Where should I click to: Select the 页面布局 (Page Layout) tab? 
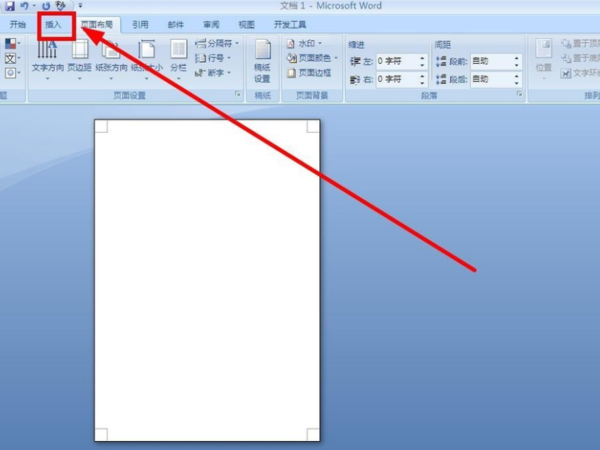coord(97,25)
